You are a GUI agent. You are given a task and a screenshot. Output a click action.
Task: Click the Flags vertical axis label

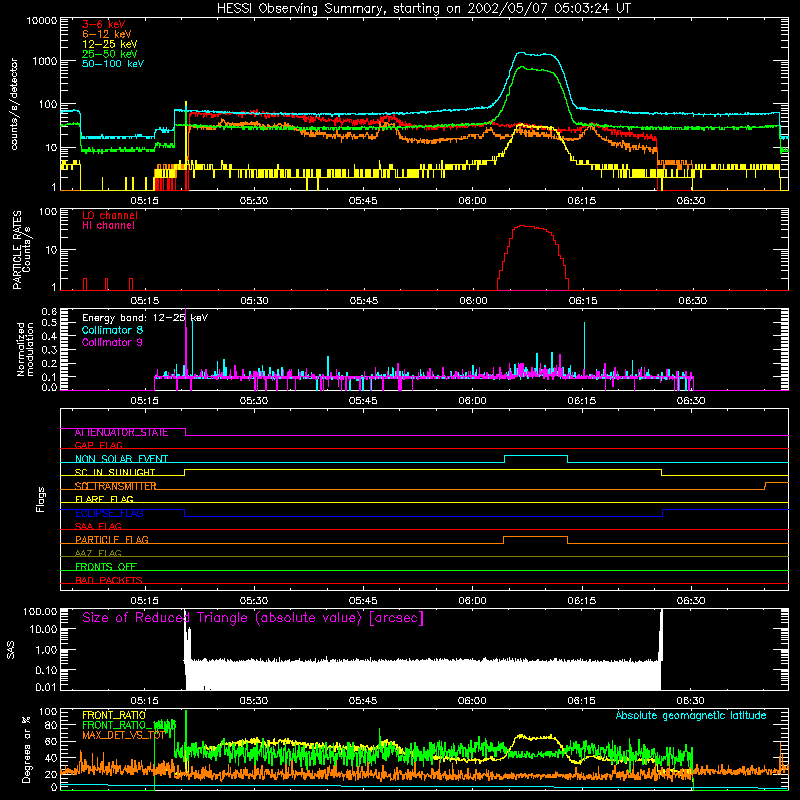tap(41, 499)
